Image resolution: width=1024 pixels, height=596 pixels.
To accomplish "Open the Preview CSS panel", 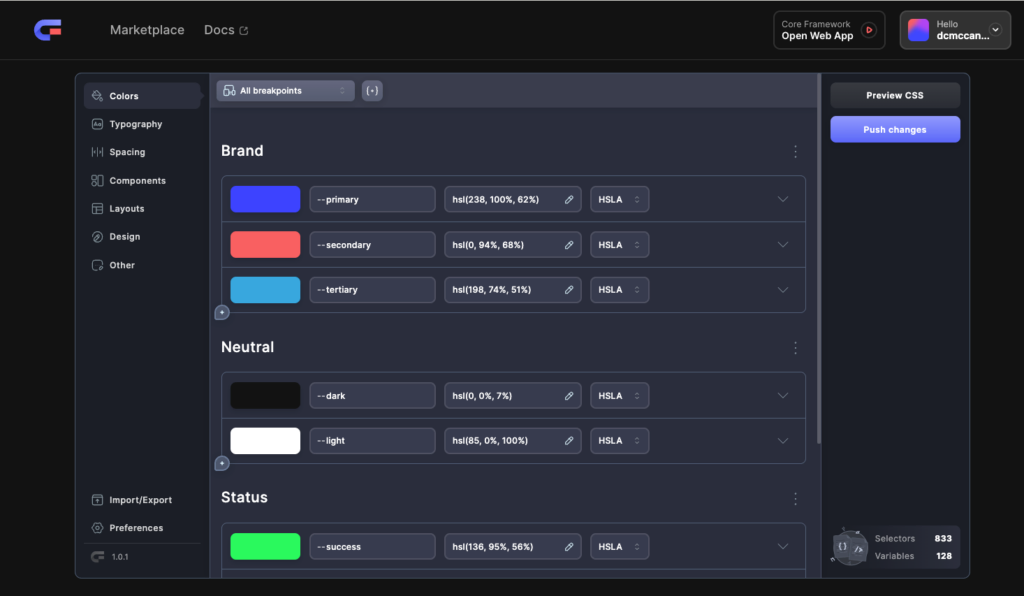I will (x=894, y=94).
